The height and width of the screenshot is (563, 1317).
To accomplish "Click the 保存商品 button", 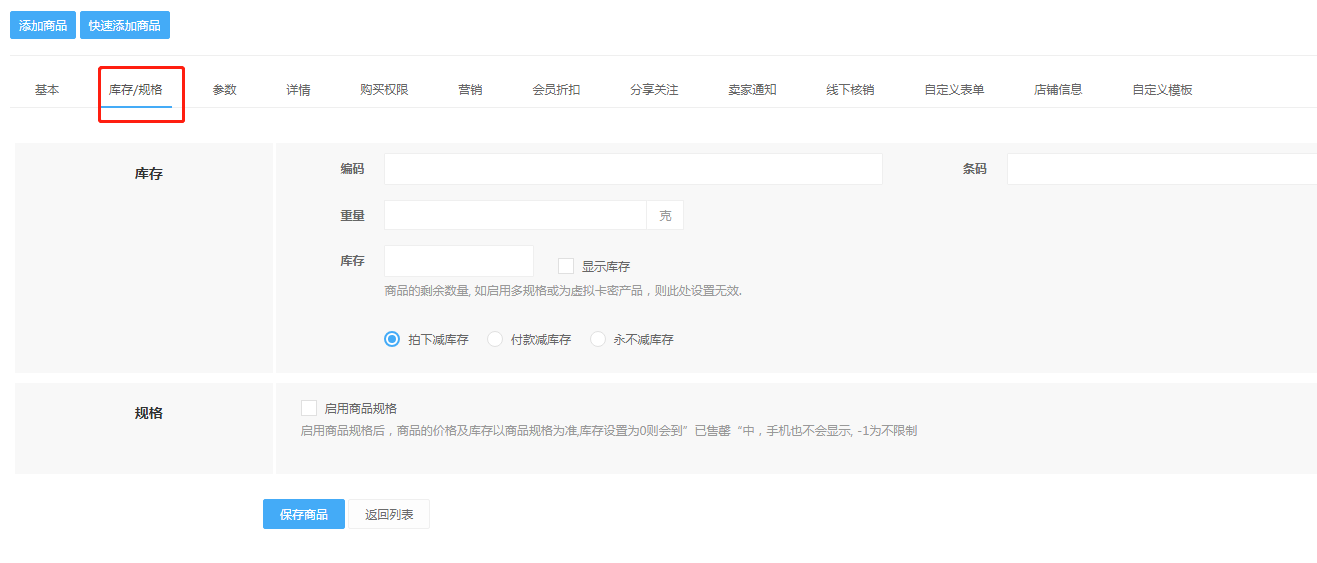I will (304, 514).
